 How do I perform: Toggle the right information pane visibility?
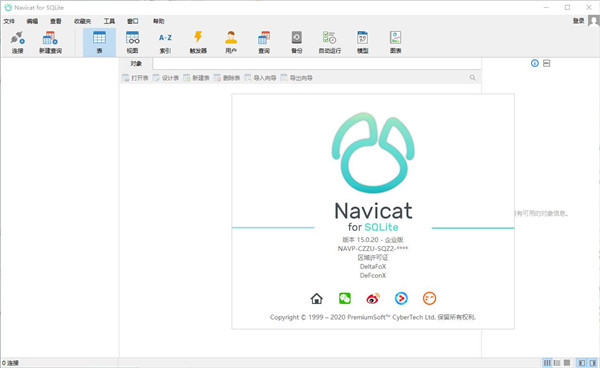[593, 363]
